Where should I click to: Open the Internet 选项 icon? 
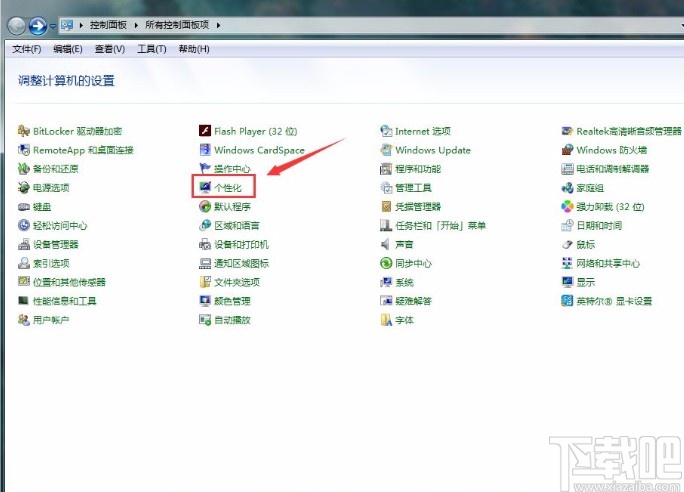[386, 131]
